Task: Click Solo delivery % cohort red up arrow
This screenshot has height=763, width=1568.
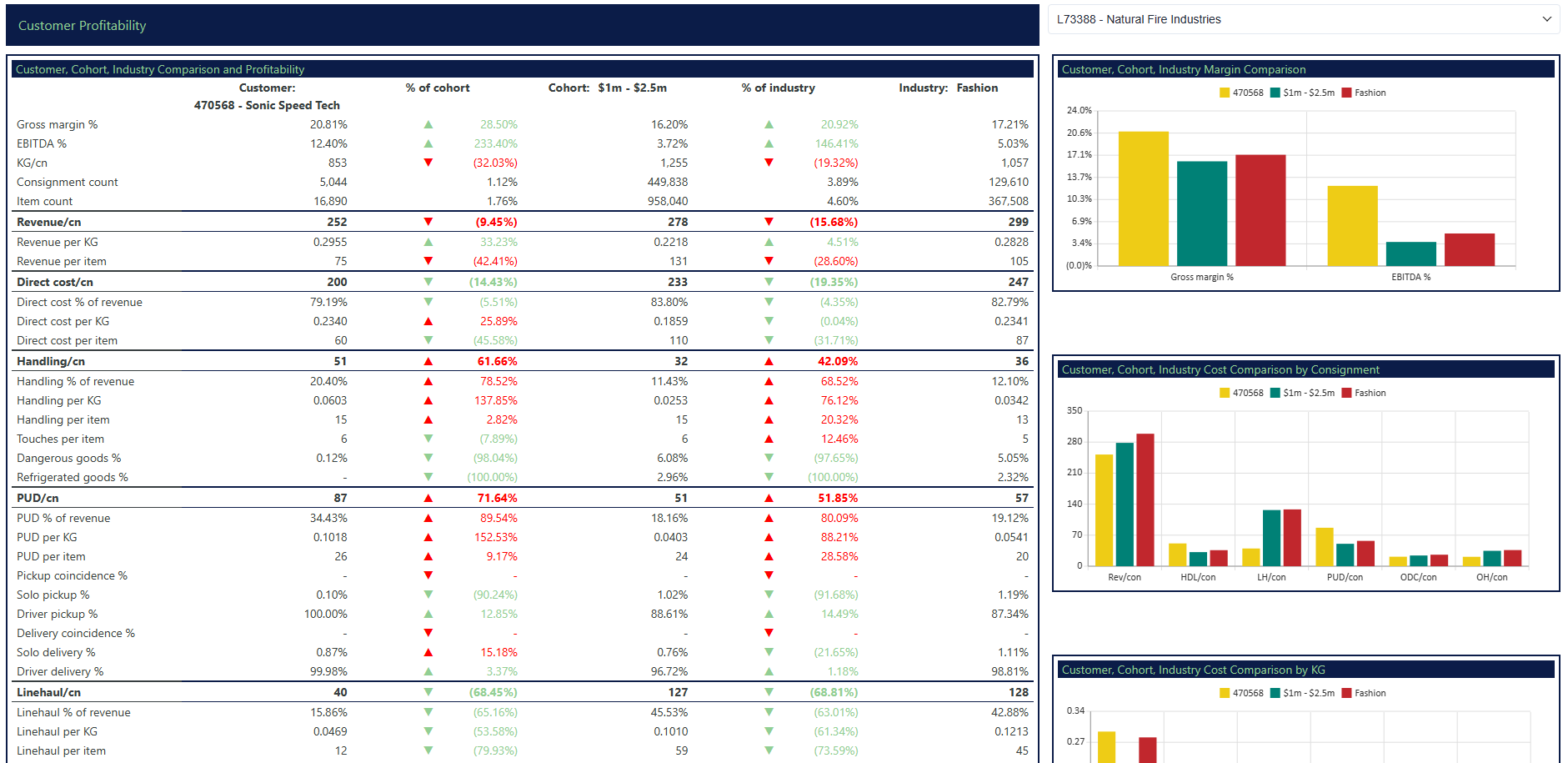Action: (428, 652)
